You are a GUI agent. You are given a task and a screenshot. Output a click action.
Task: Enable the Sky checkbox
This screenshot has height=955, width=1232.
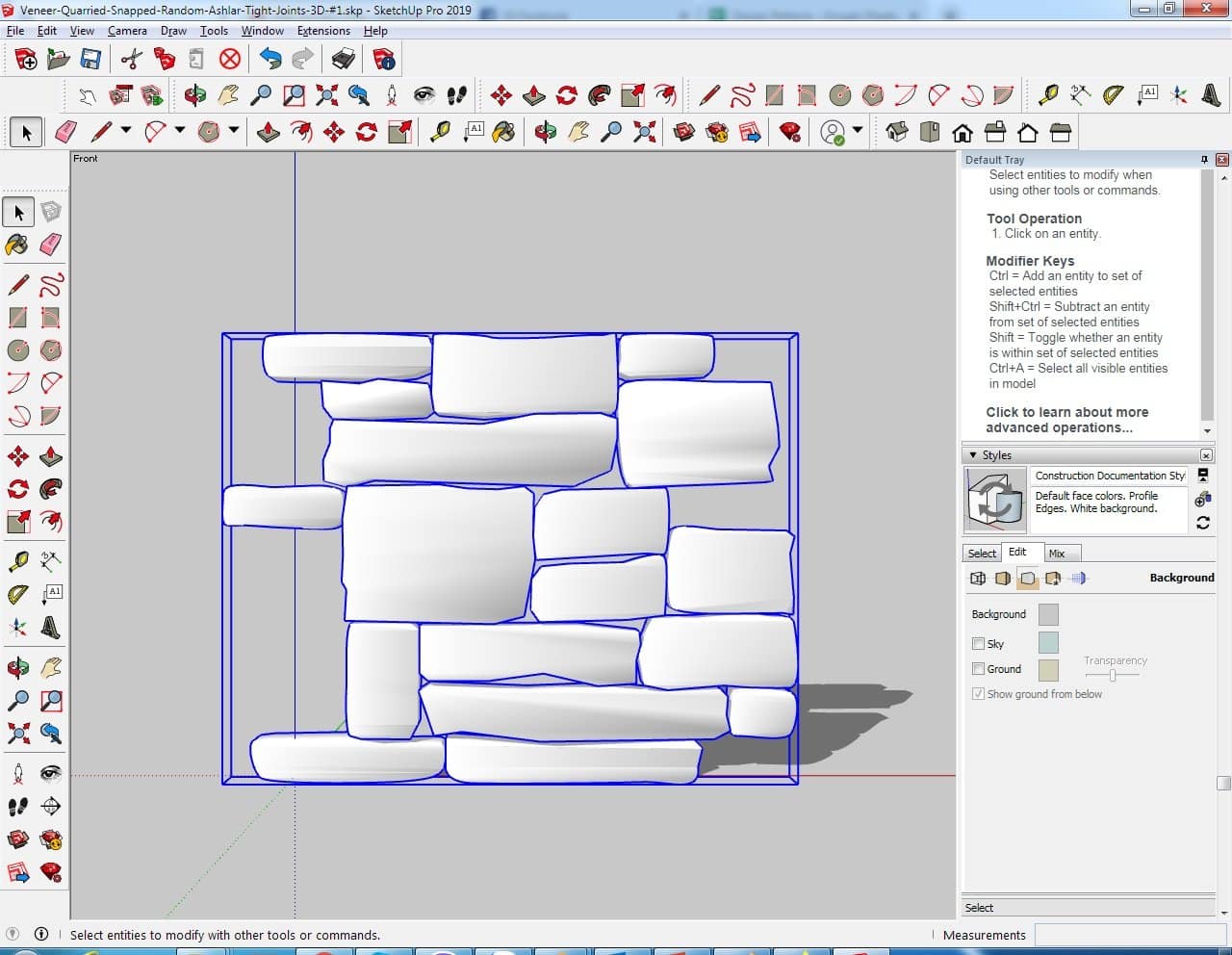click(x=978, y=644)
